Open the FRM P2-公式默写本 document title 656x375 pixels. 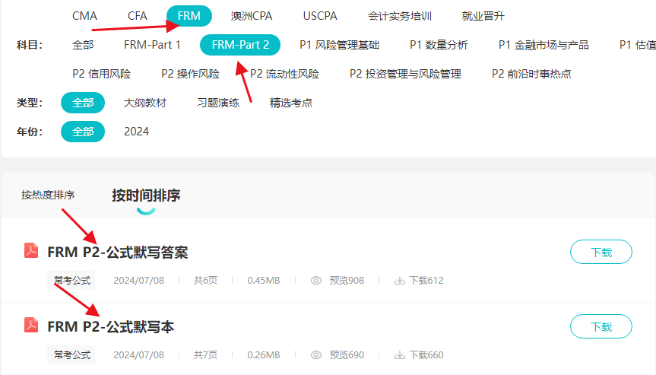(110, 327)
